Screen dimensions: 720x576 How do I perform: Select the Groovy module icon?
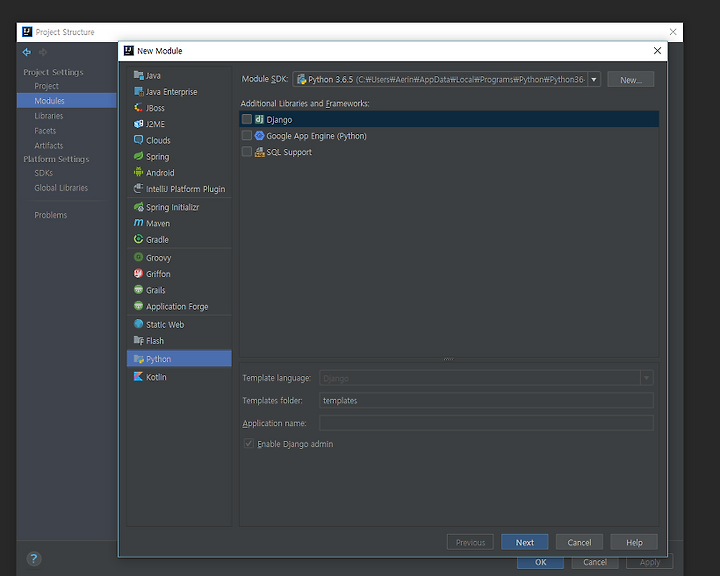pos(138,257)
